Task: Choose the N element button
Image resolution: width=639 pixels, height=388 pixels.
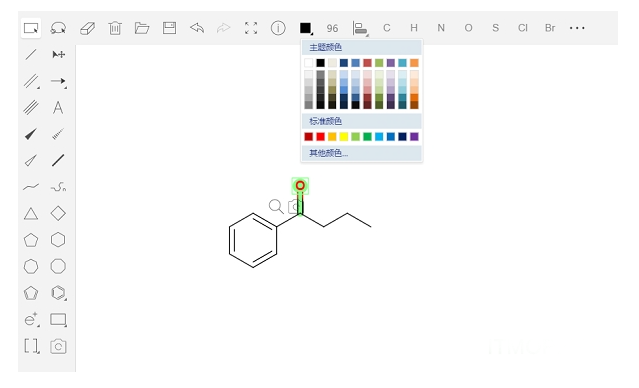Action: [x=441, y=28]
